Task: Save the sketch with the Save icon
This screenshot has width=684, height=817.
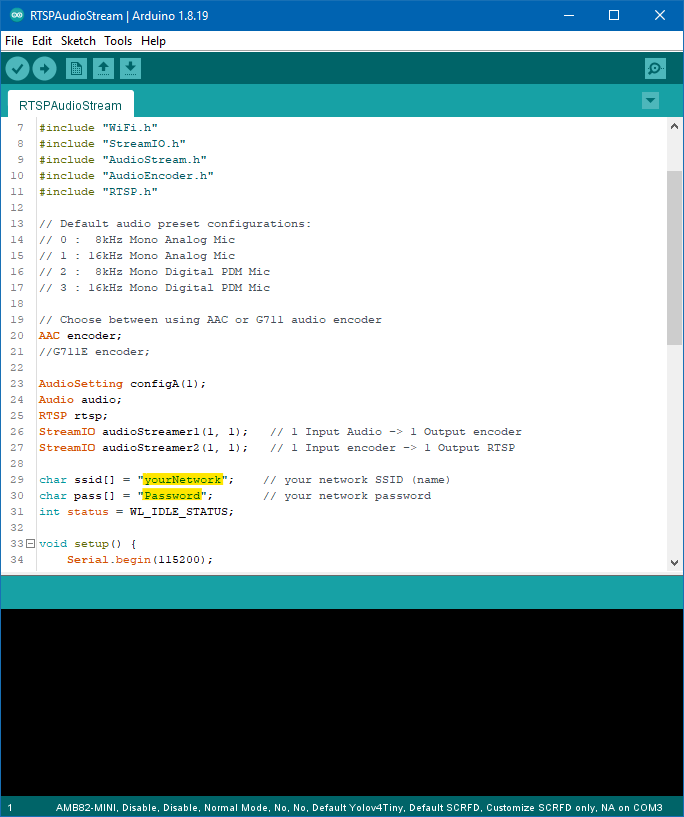Action: [130, 68]
